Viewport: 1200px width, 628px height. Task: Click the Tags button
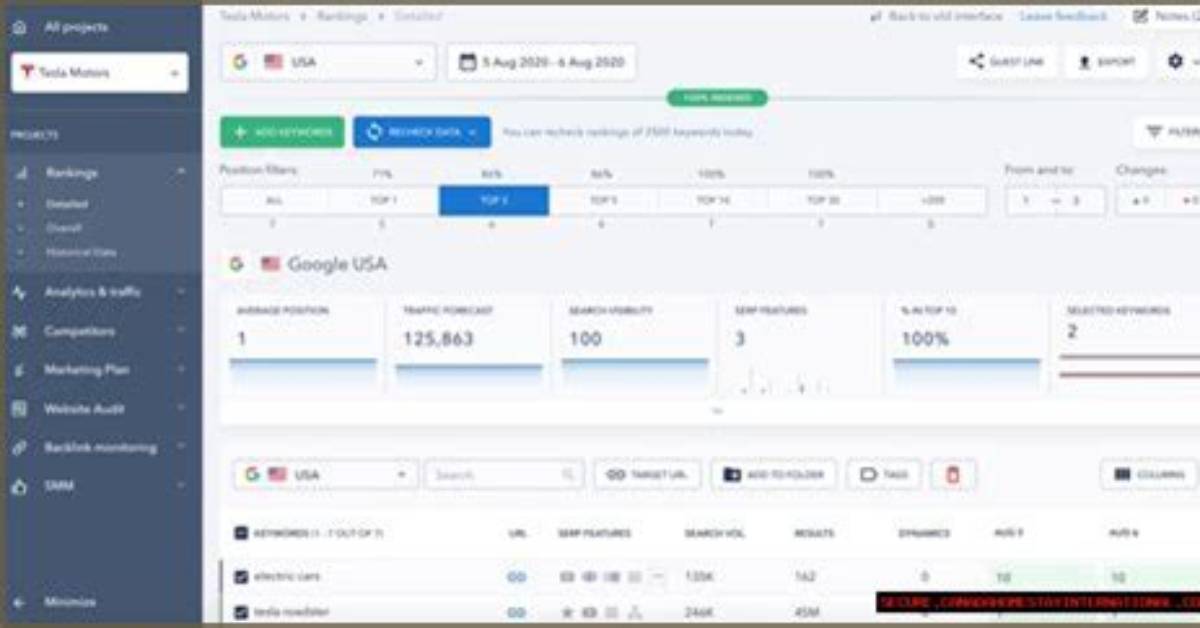(884, 475)
